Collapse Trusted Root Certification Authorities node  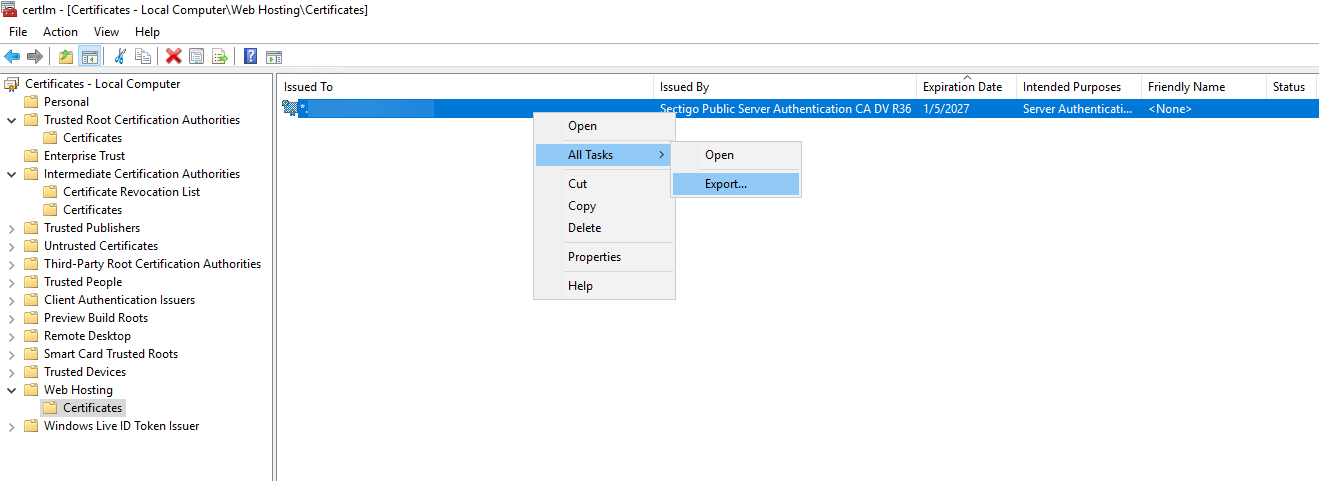pos(12,120)
